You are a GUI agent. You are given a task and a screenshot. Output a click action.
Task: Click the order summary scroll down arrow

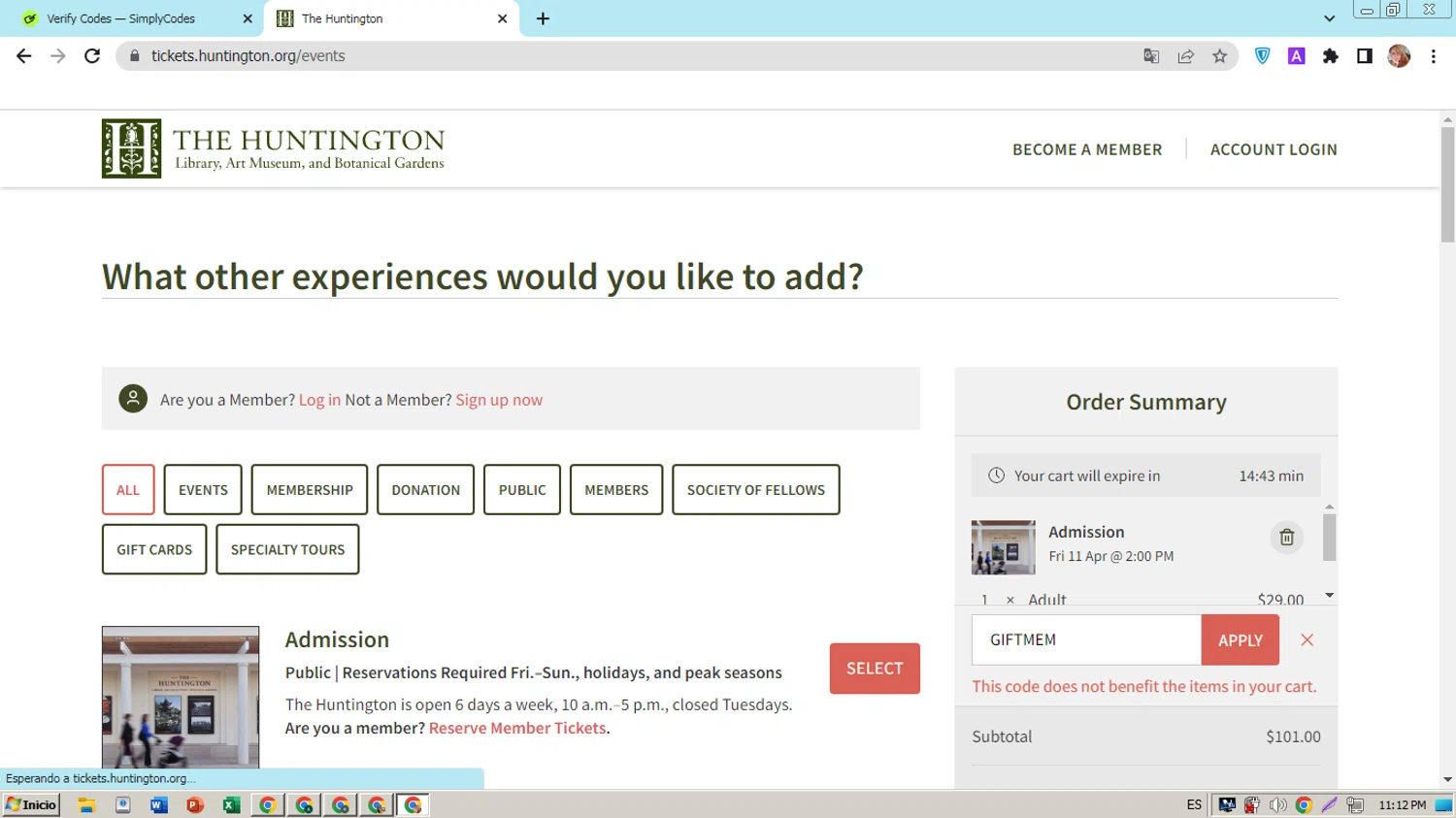coord(1329,595)
